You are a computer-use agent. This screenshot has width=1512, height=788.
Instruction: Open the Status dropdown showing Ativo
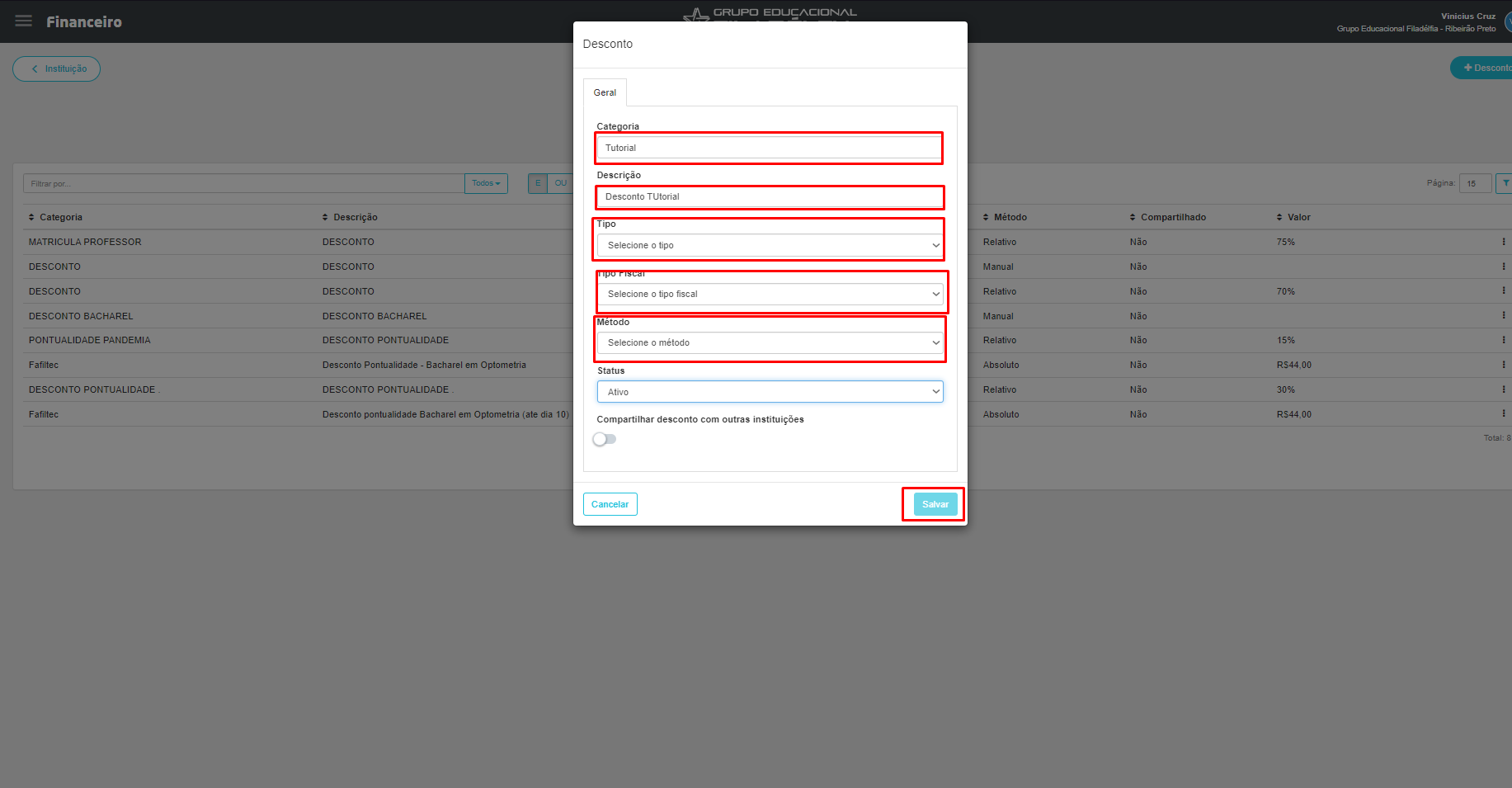point(770,392)
